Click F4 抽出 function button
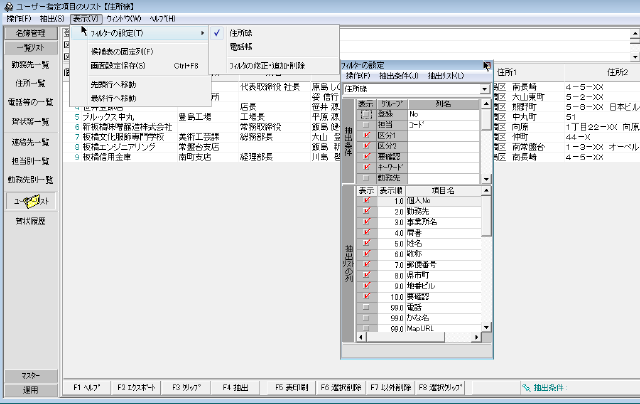 click(236, 387)
